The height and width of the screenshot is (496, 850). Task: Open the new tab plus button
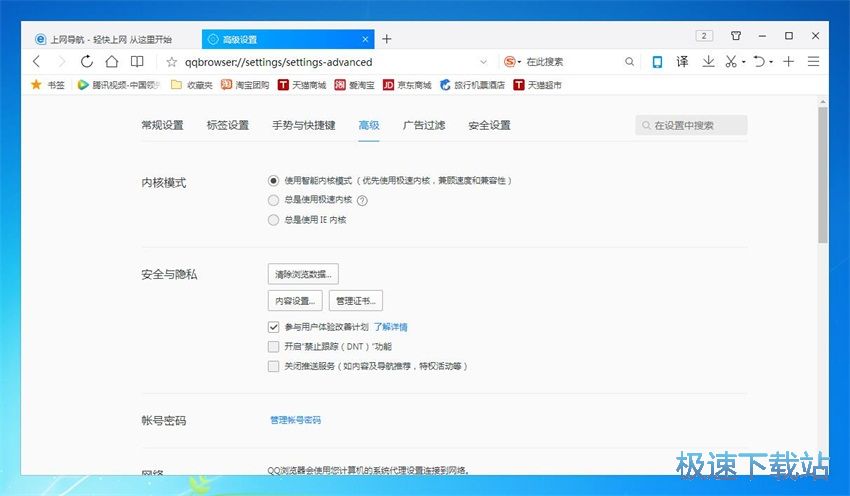pos(387,39)
